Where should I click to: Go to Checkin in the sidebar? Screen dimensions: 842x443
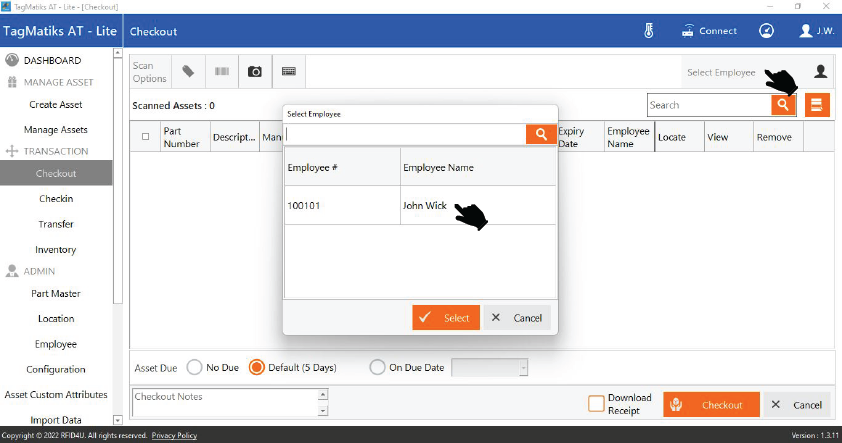tap(56, 198)
